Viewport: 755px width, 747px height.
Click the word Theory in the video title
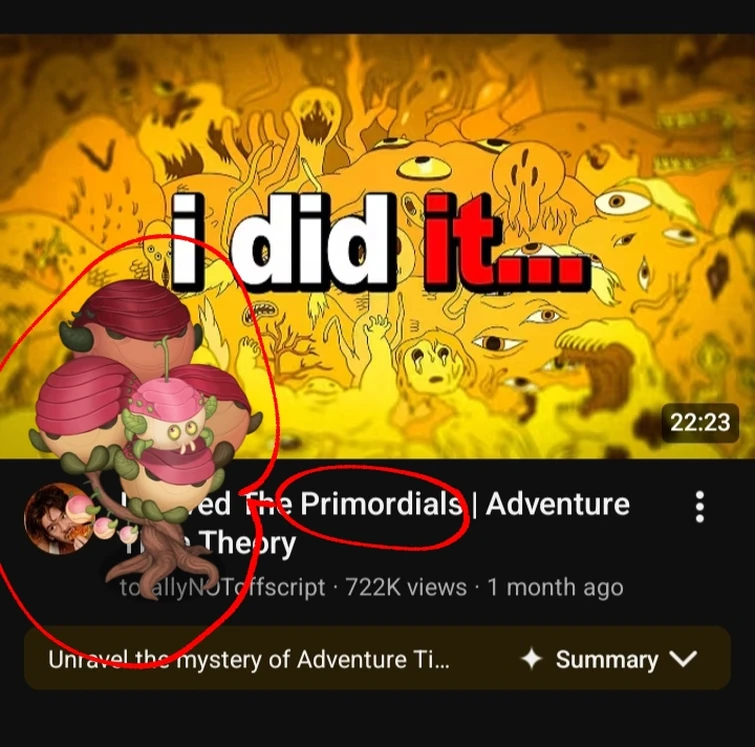click(x=248, y=544)
